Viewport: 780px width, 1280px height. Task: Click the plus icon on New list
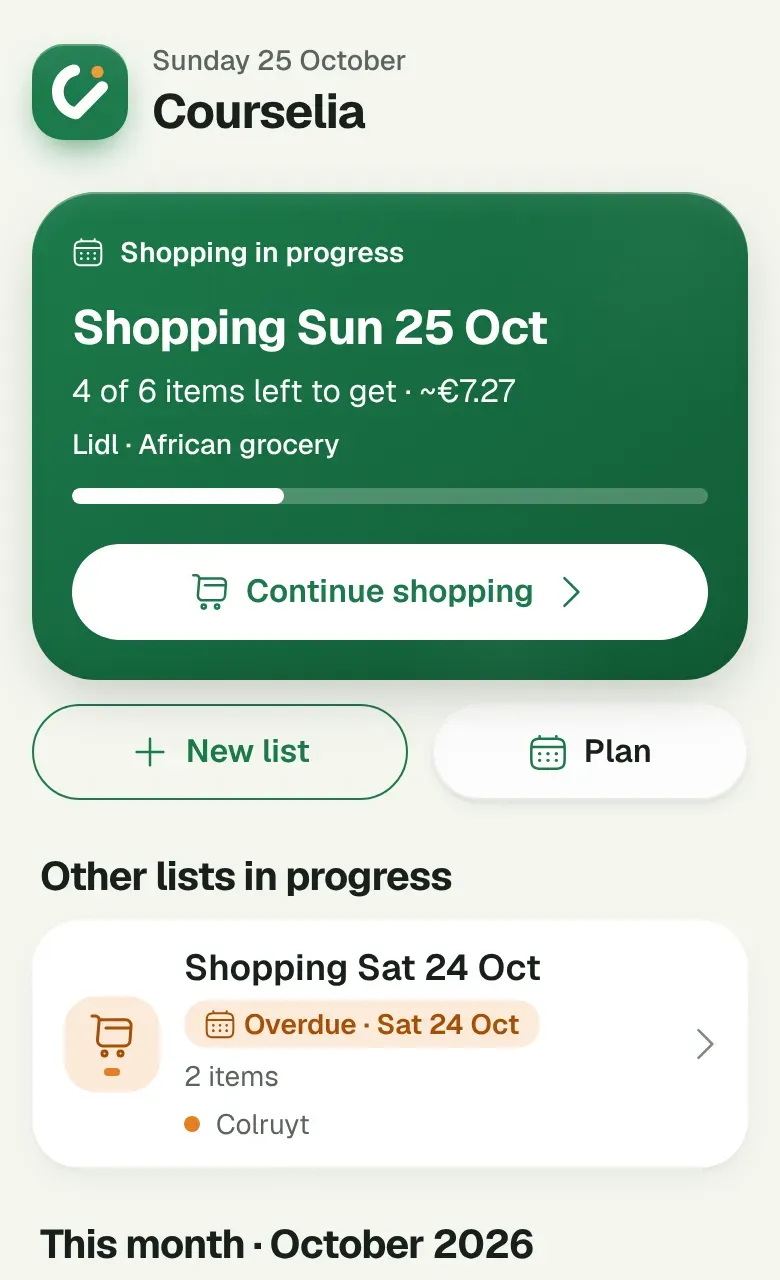pyautogui.click(x=149, y=752)
